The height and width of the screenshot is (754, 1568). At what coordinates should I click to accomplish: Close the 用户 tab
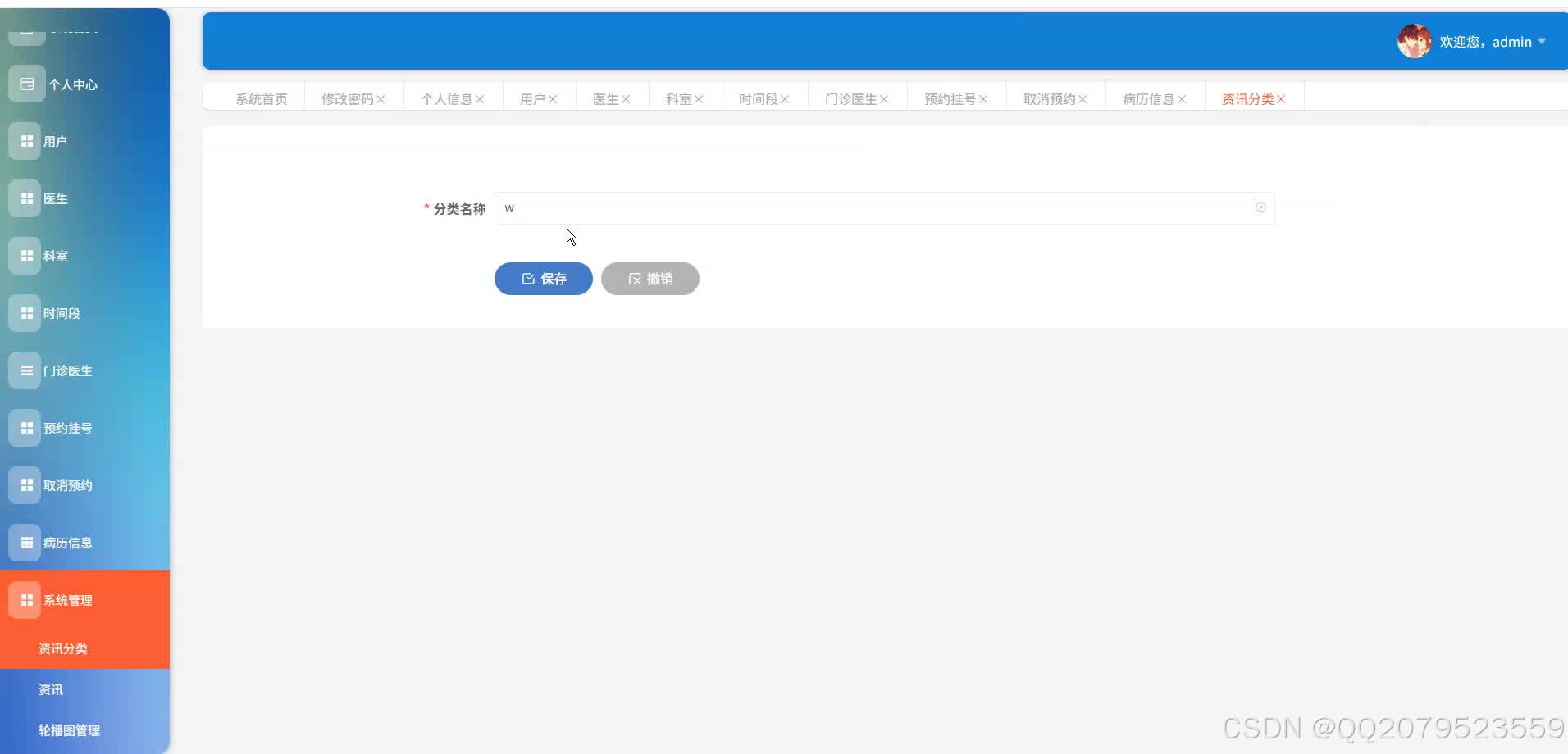553,99
